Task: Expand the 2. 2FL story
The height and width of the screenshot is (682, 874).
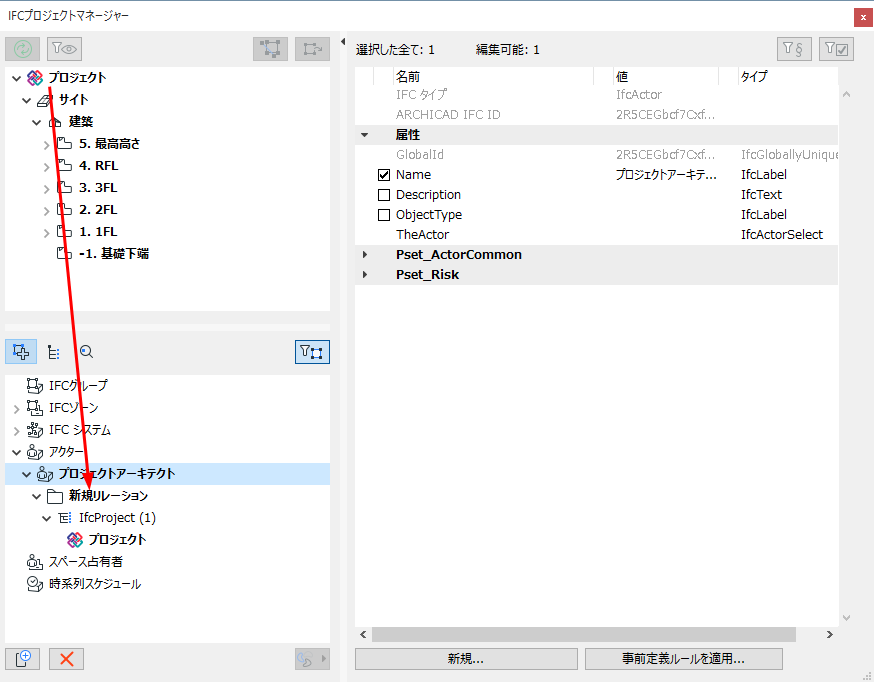Action: click(47, 211)
